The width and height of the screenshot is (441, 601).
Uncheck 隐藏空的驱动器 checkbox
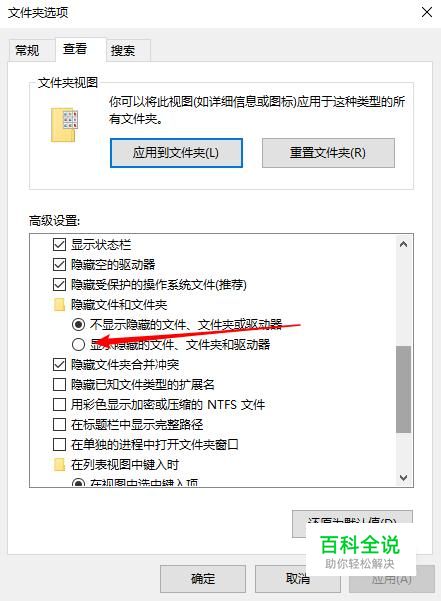click(59, 265)
